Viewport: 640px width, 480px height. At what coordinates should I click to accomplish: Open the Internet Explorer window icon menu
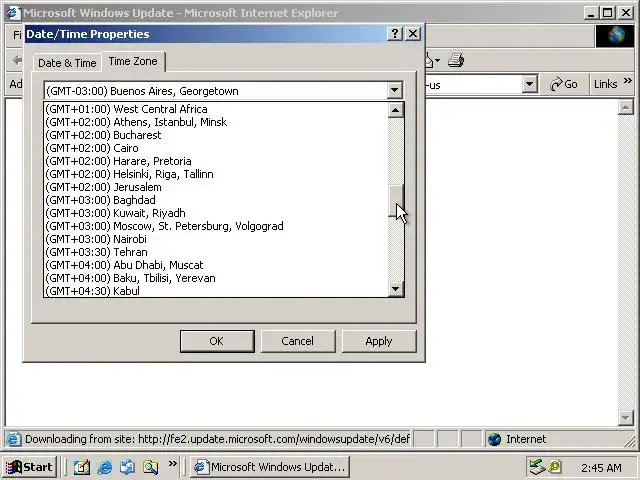(13, 13)
